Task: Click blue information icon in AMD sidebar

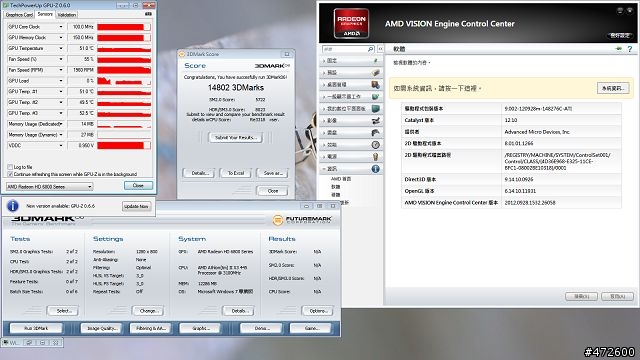Action: [376, 169]
